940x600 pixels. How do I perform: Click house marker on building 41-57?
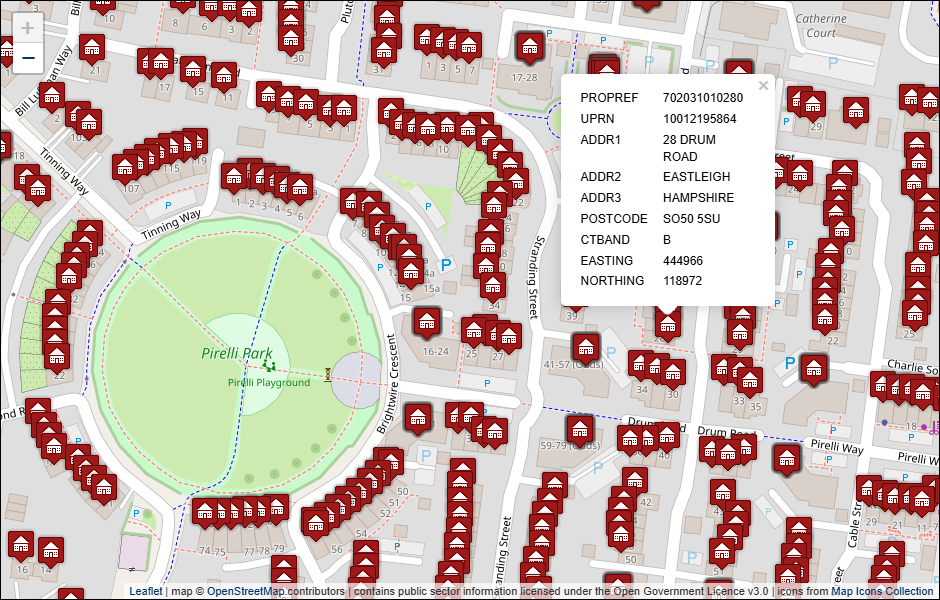(586, 347)
